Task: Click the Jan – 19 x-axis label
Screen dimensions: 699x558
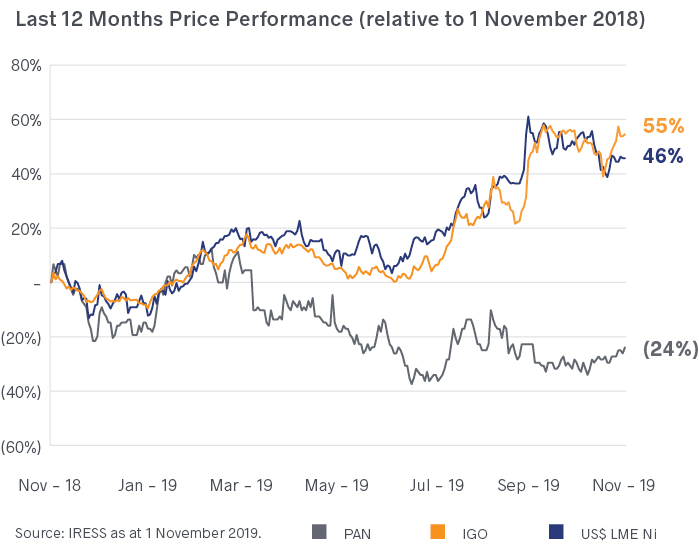Action: click(x=149, y=484)
